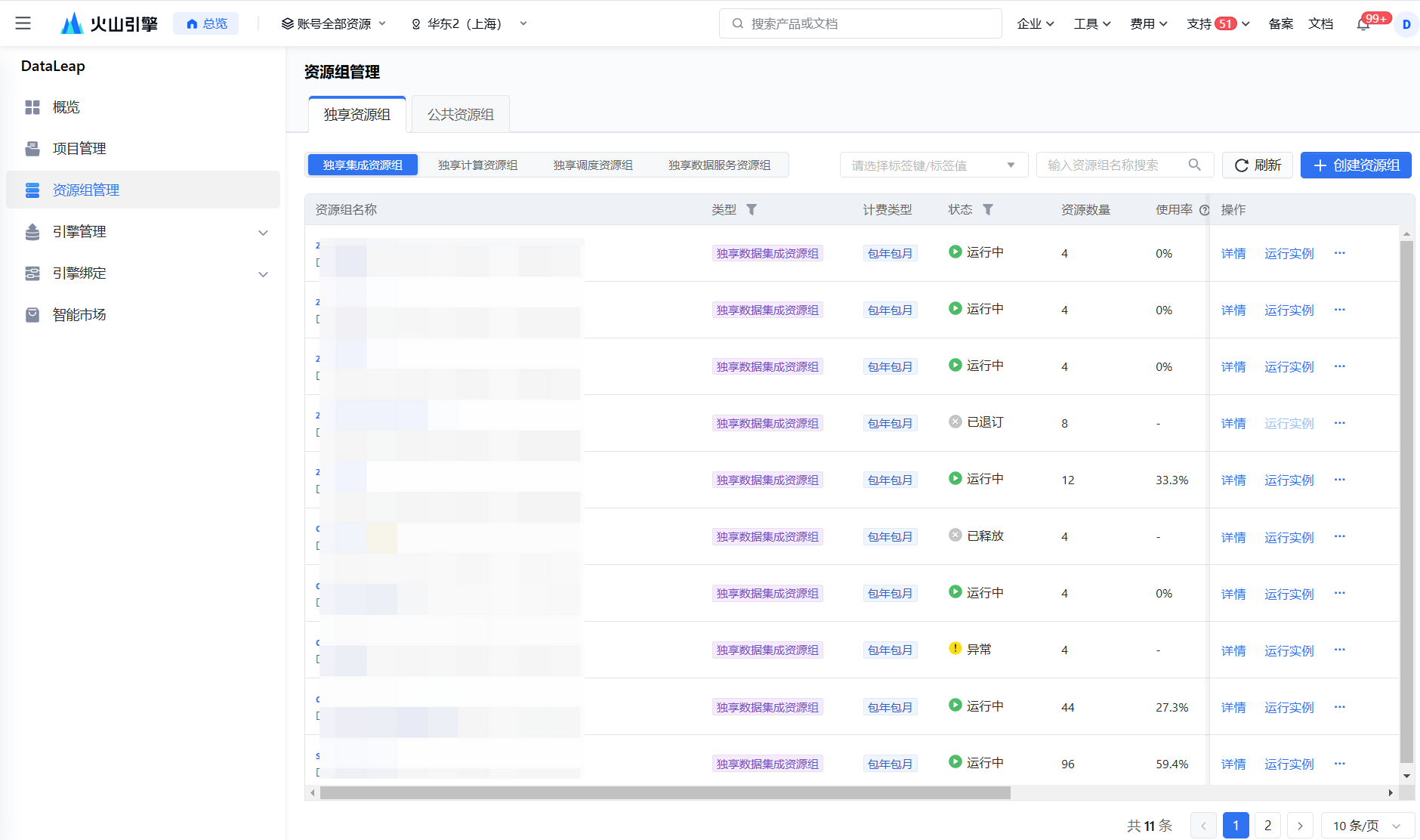Switch to the 公共资源组 tab

[461, 114]
